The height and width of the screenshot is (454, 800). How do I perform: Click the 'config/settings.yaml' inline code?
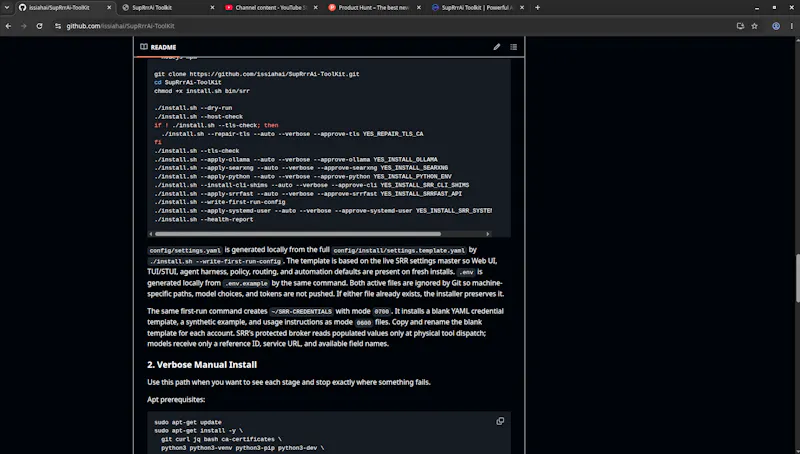click(185, 250)
